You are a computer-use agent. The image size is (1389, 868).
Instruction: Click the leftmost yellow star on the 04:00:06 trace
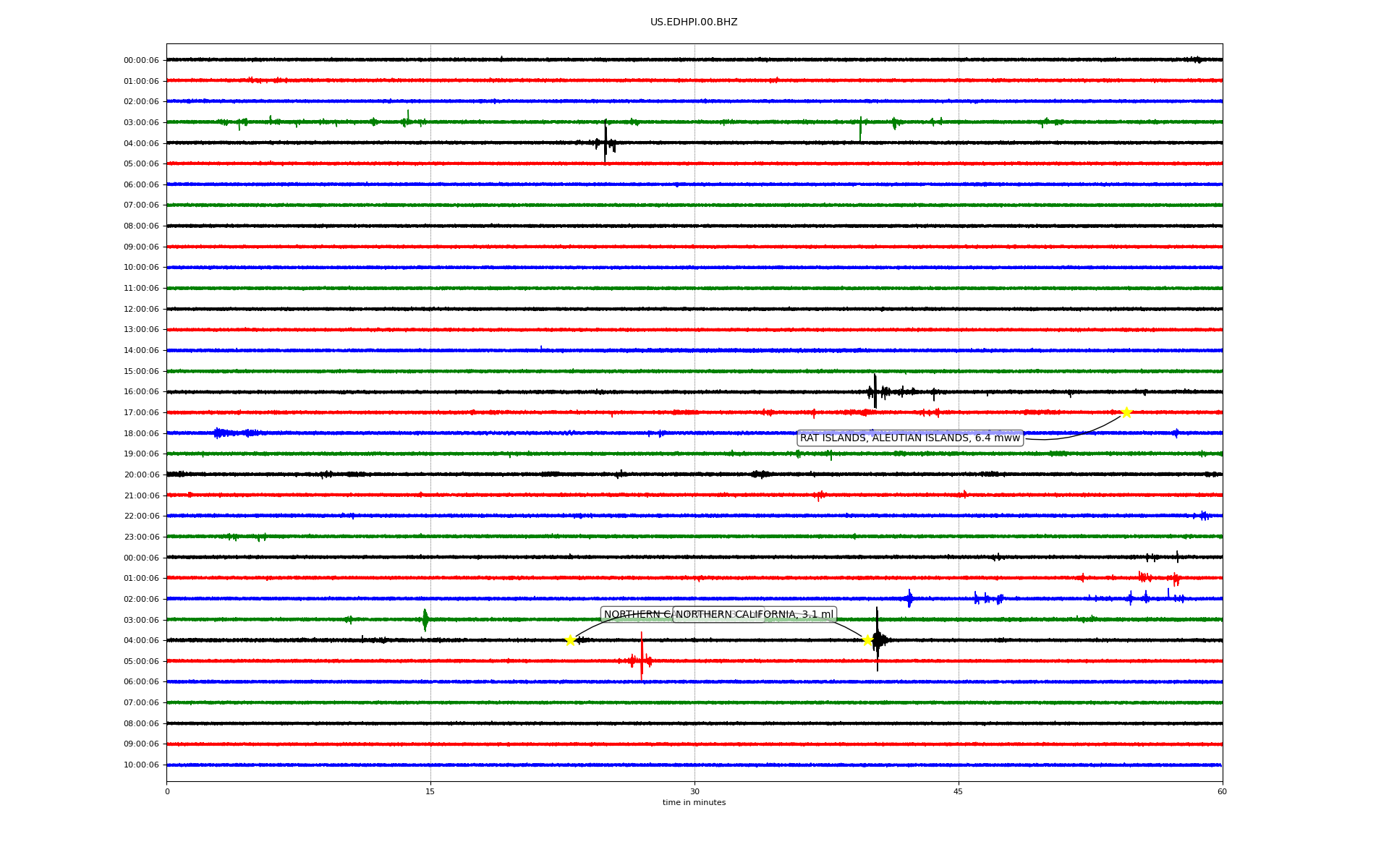click(570, 640)
